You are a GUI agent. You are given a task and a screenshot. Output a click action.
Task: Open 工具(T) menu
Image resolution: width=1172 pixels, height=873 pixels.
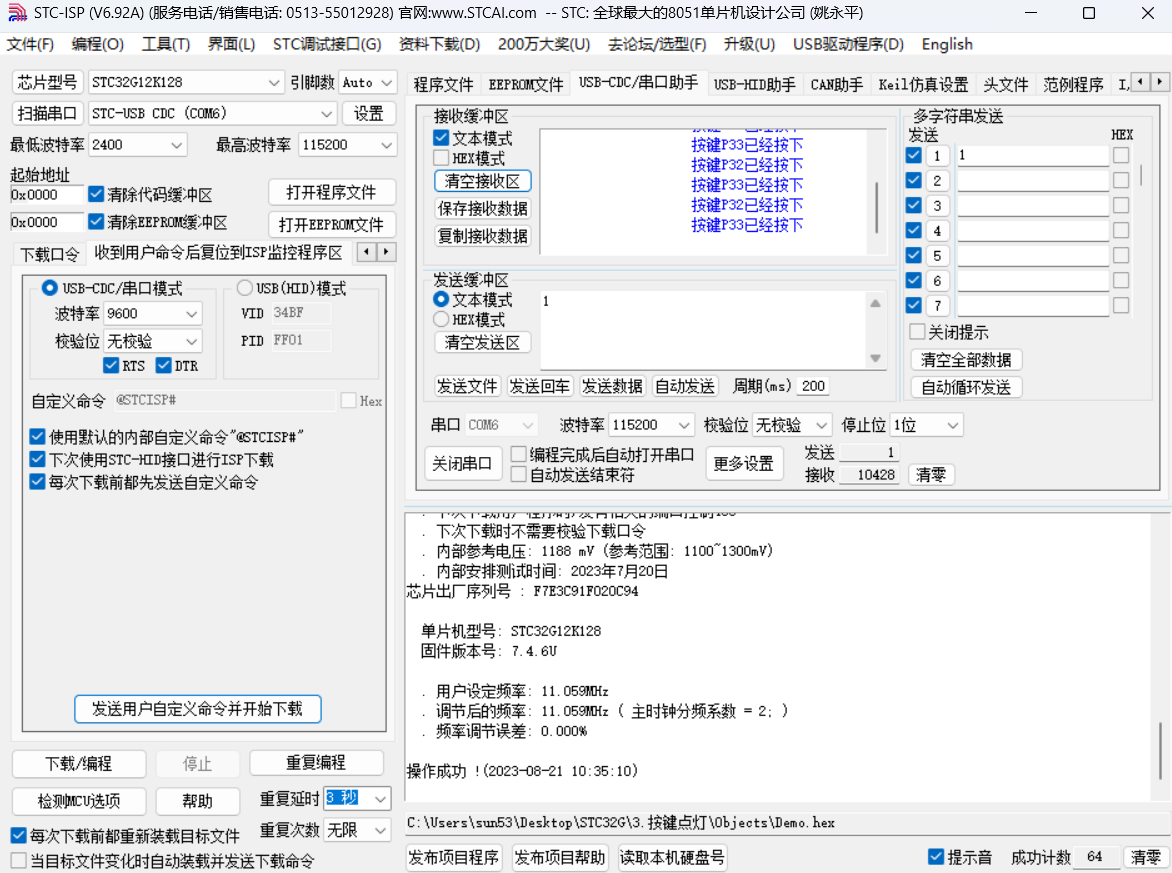(166, 44)
